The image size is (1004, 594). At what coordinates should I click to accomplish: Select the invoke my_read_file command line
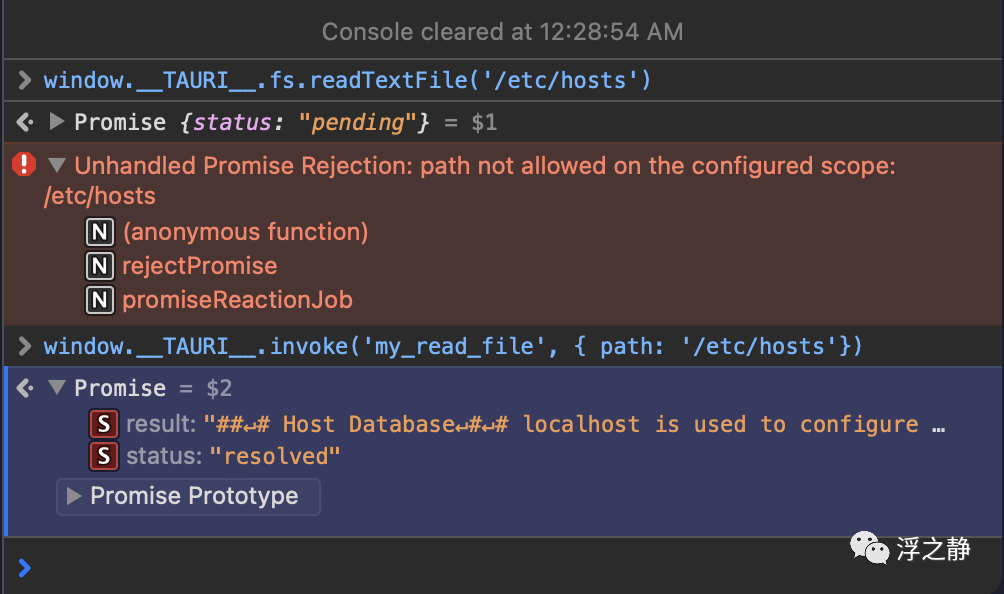click(x=452, y=346)
